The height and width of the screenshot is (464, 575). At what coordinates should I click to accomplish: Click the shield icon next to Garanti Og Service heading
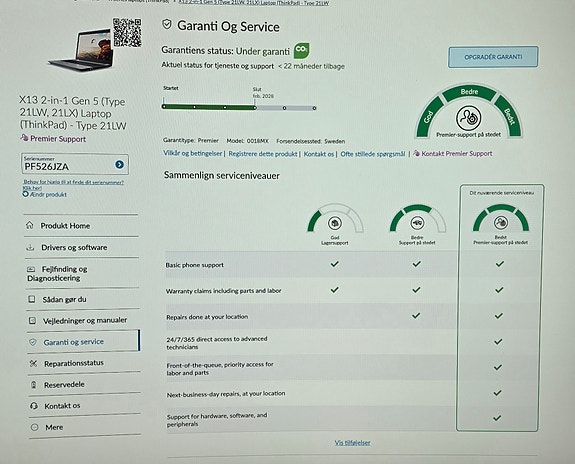click(167, 25)
